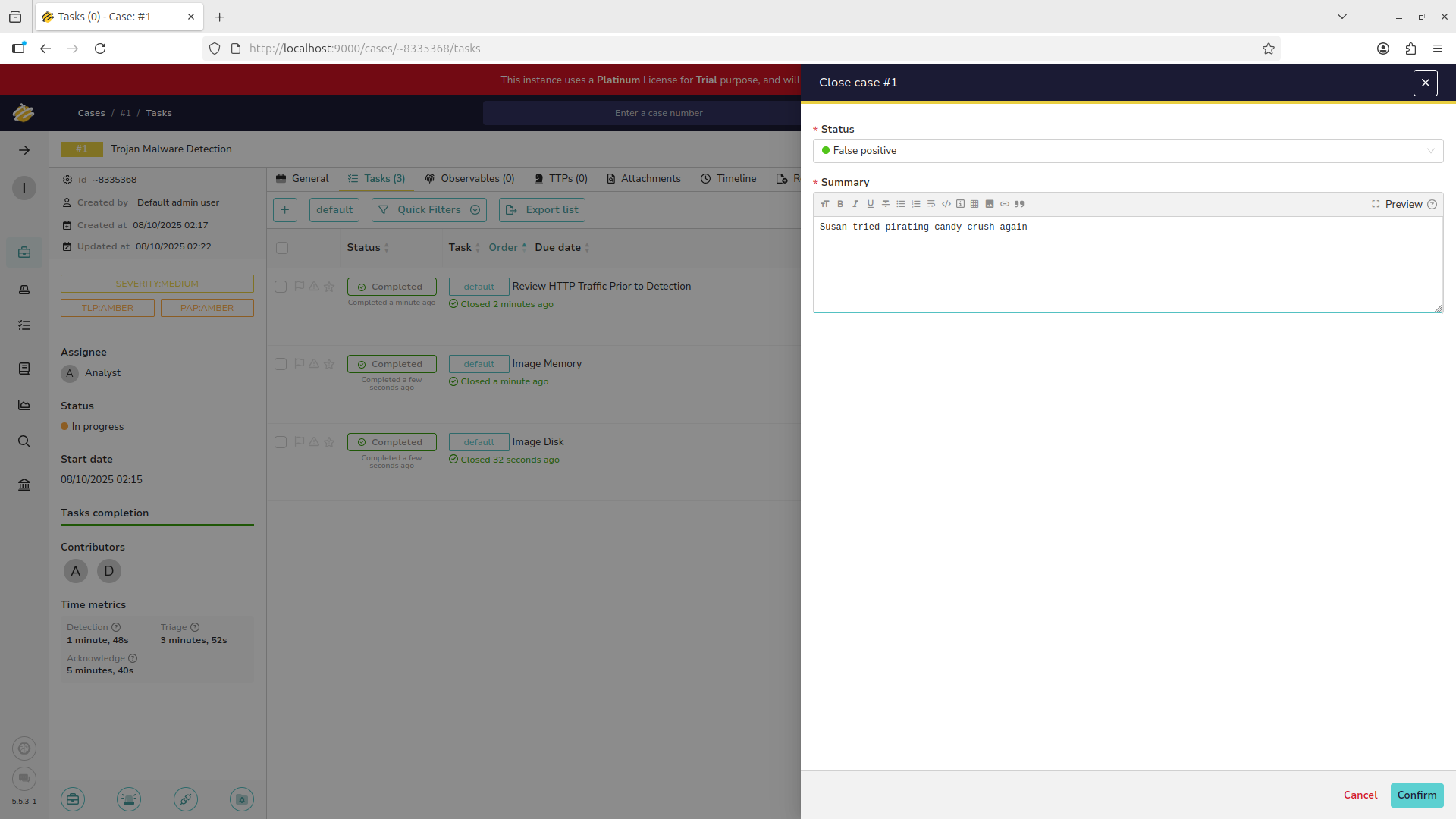Insert code block with code icon
1456x819 pixels.
click(x=946, y=204)
